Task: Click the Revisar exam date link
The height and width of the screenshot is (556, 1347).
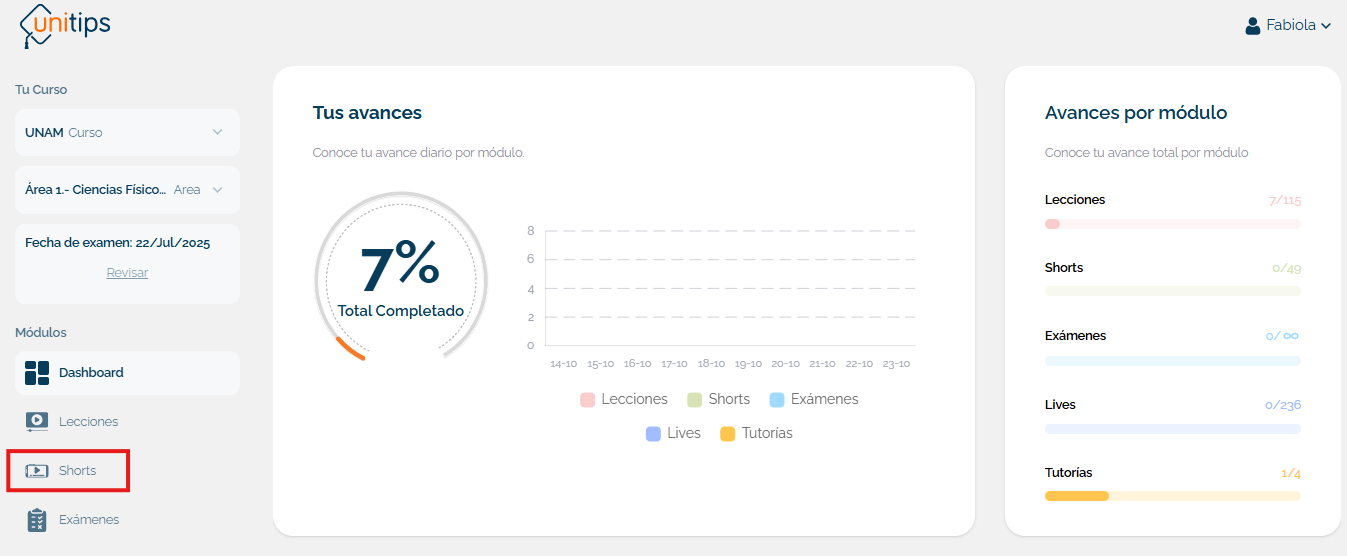Action: [x=127, y=273]
